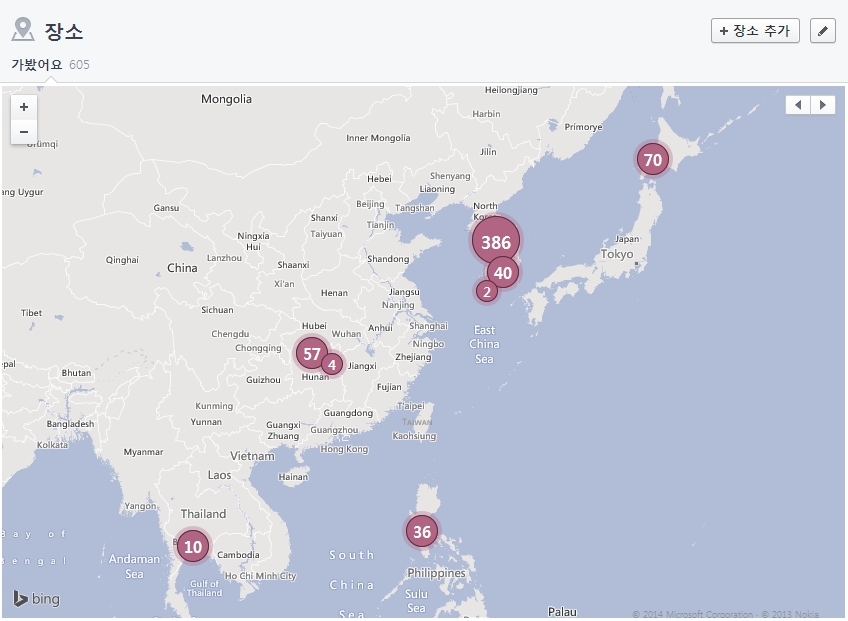Screen dimensions: 848x621
Task: Click the Palau label on the map
Action: tap(562, 612)
